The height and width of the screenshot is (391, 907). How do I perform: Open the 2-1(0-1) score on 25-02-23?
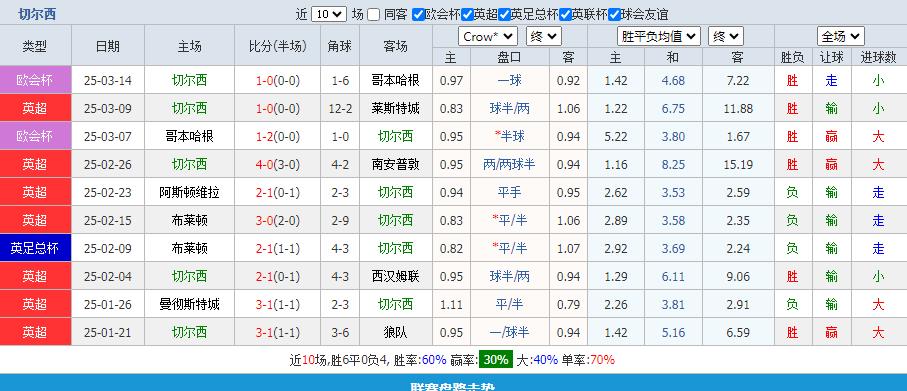click(278, 192)
